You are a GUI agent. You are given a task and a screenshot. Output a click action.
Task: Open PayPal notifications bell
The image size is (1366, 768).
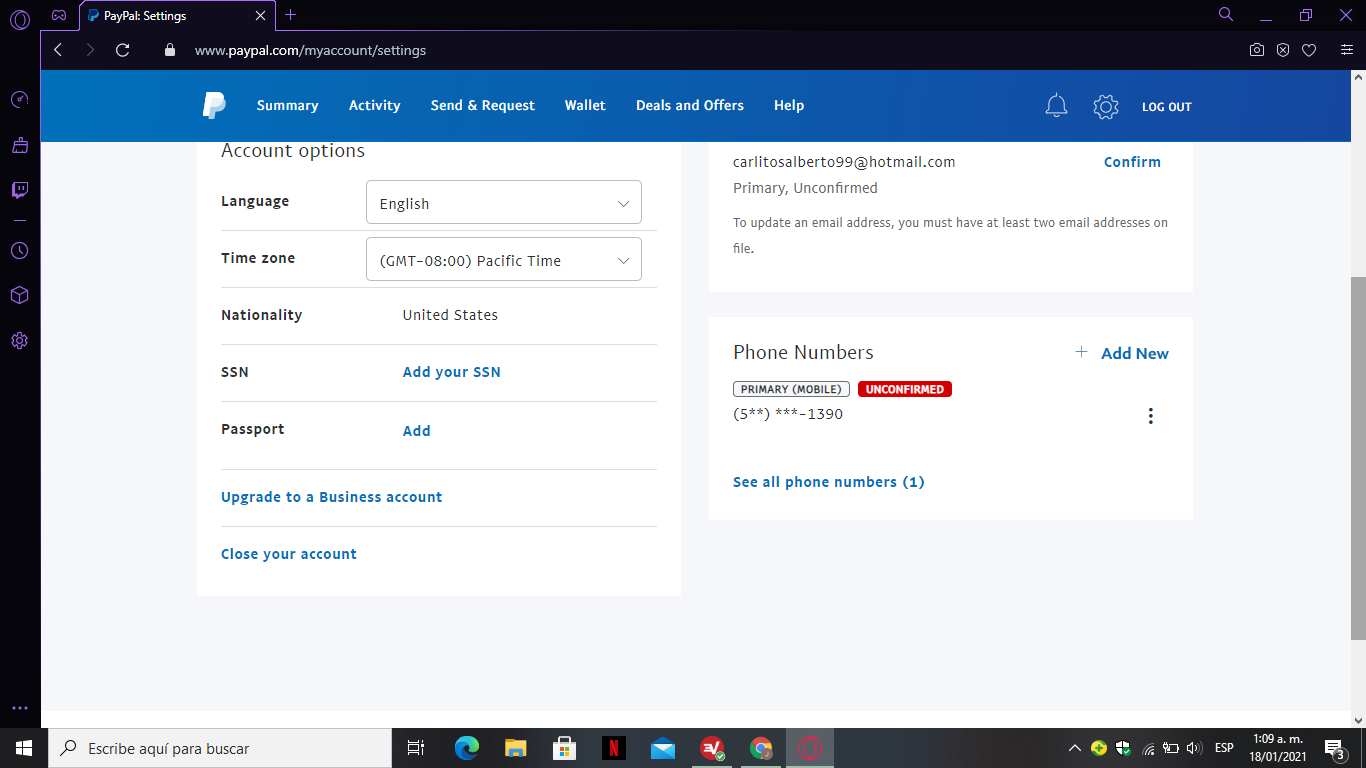tap(1056, 106)
